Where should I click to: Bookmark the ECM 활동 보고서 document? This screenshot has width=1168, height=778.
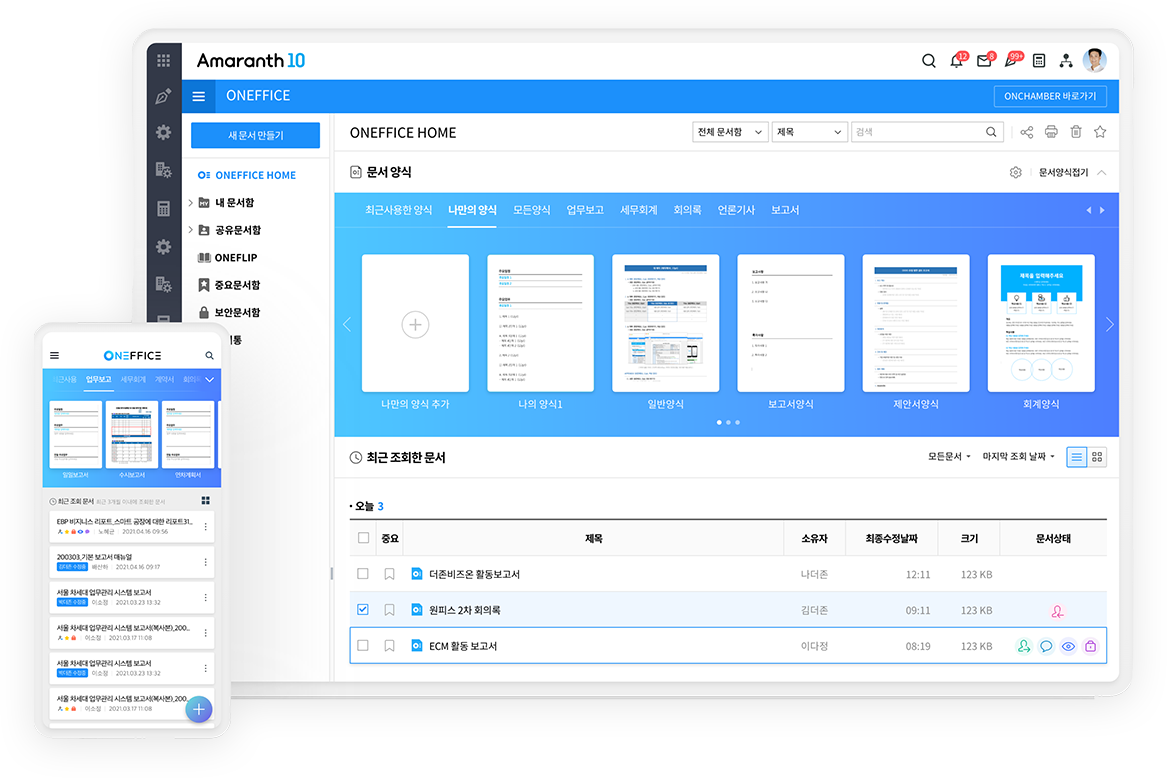click(389, 645)
